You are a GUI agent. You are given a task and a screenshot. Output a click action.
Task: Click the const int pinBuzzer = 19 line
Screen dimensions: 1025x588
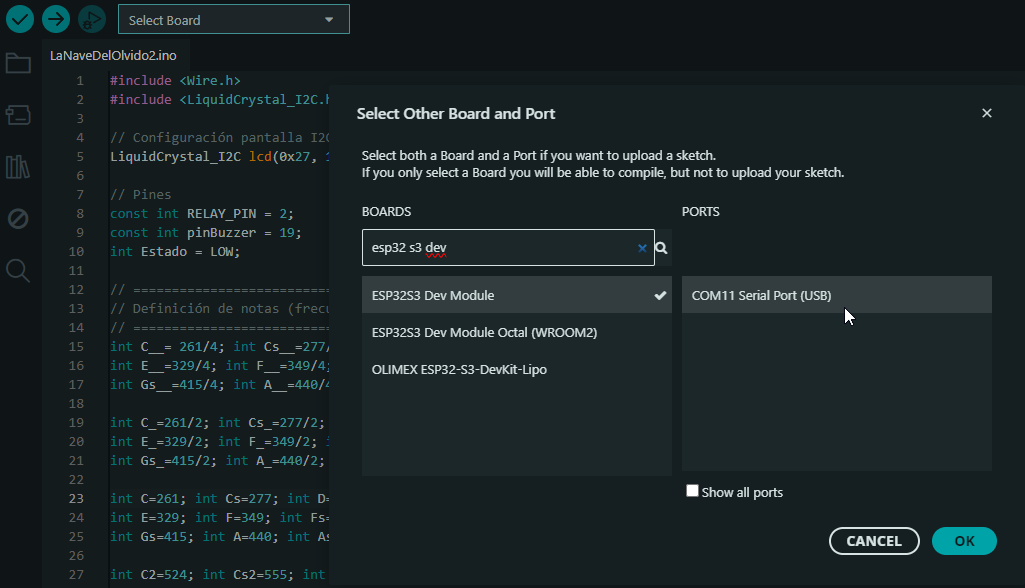coord(205,233)
